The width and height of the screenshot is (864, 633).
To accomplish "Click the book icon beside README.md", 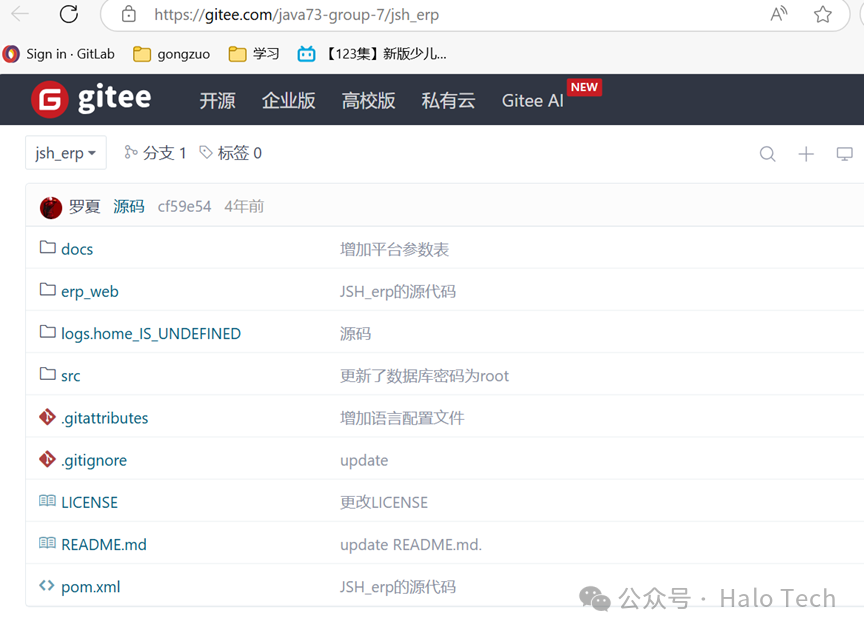I will (47, 543).
